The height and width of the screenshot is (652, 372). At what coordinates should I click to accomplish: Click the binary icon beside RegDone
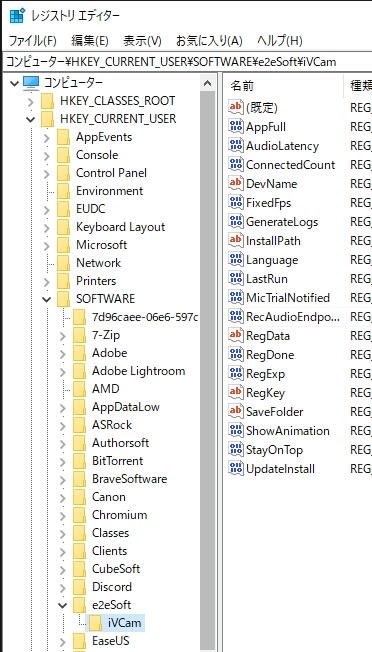[236, 355]
